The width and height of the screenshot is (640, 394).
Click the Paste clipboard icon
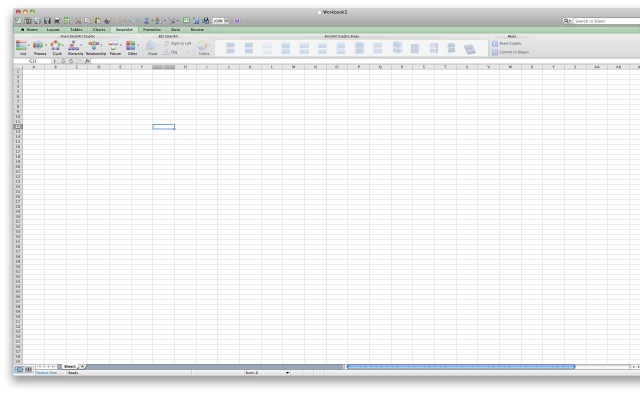[x=97, y=20]
